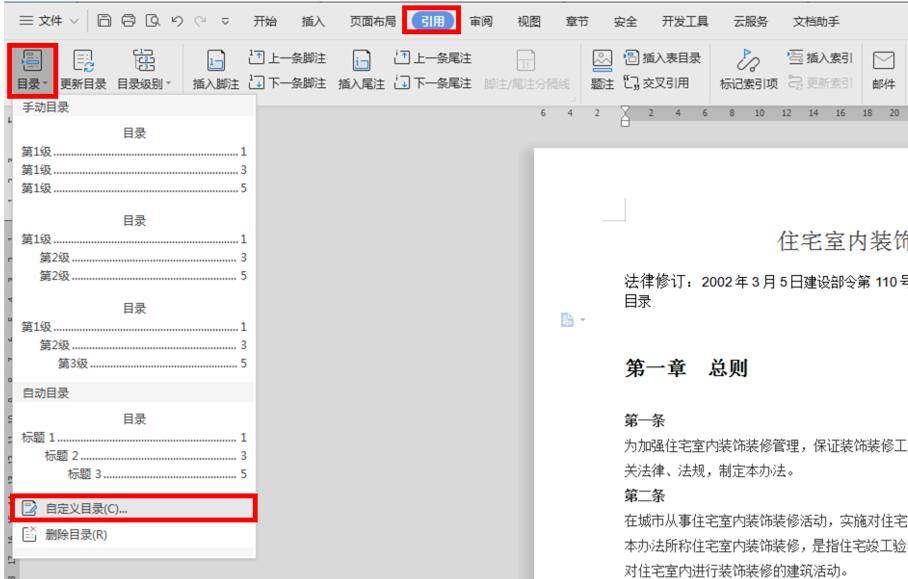Click the 邮件 (Mail) envelope icon

(884, 60)
